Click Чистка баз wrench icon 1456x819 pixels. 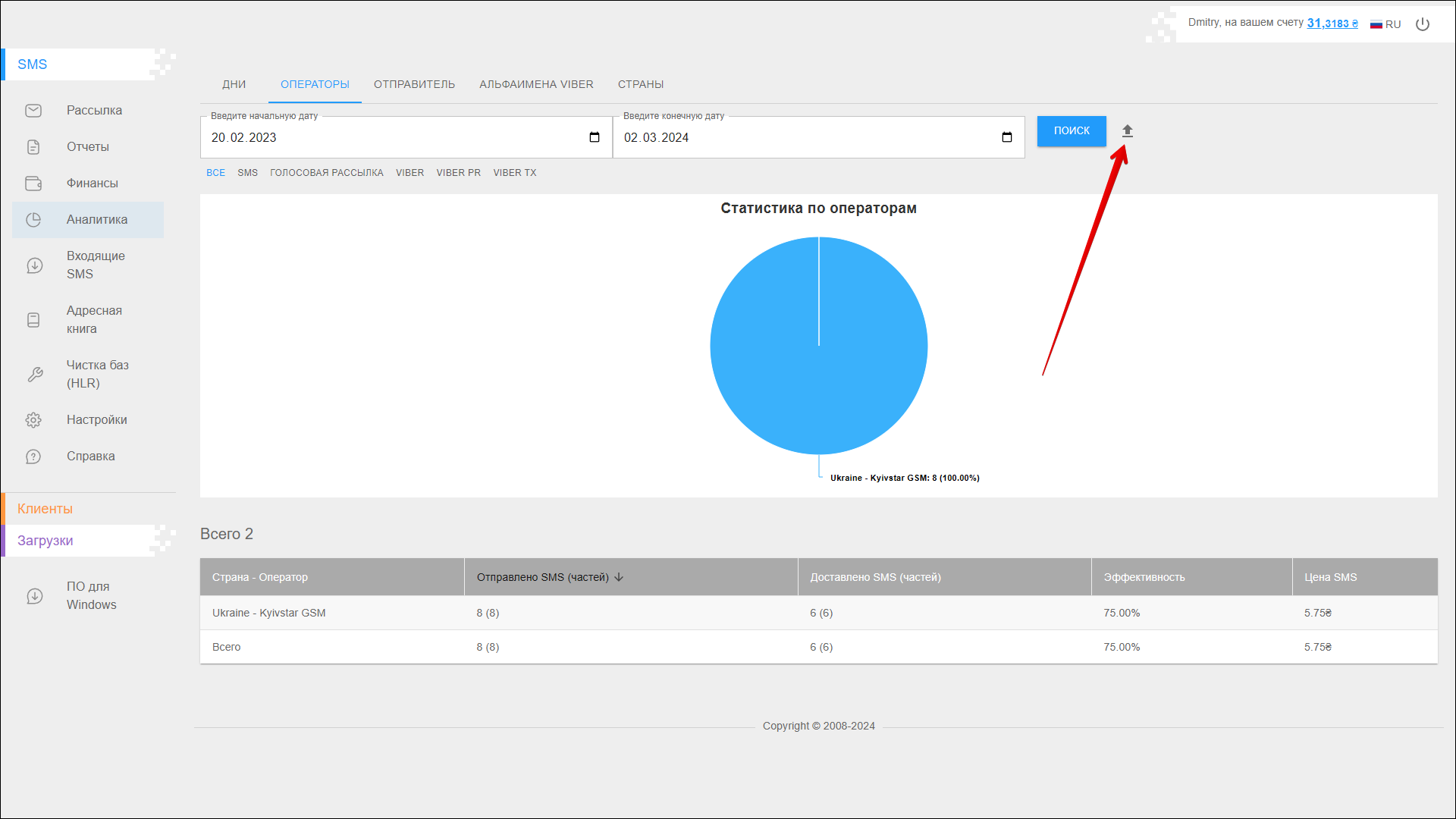(34, 375)
